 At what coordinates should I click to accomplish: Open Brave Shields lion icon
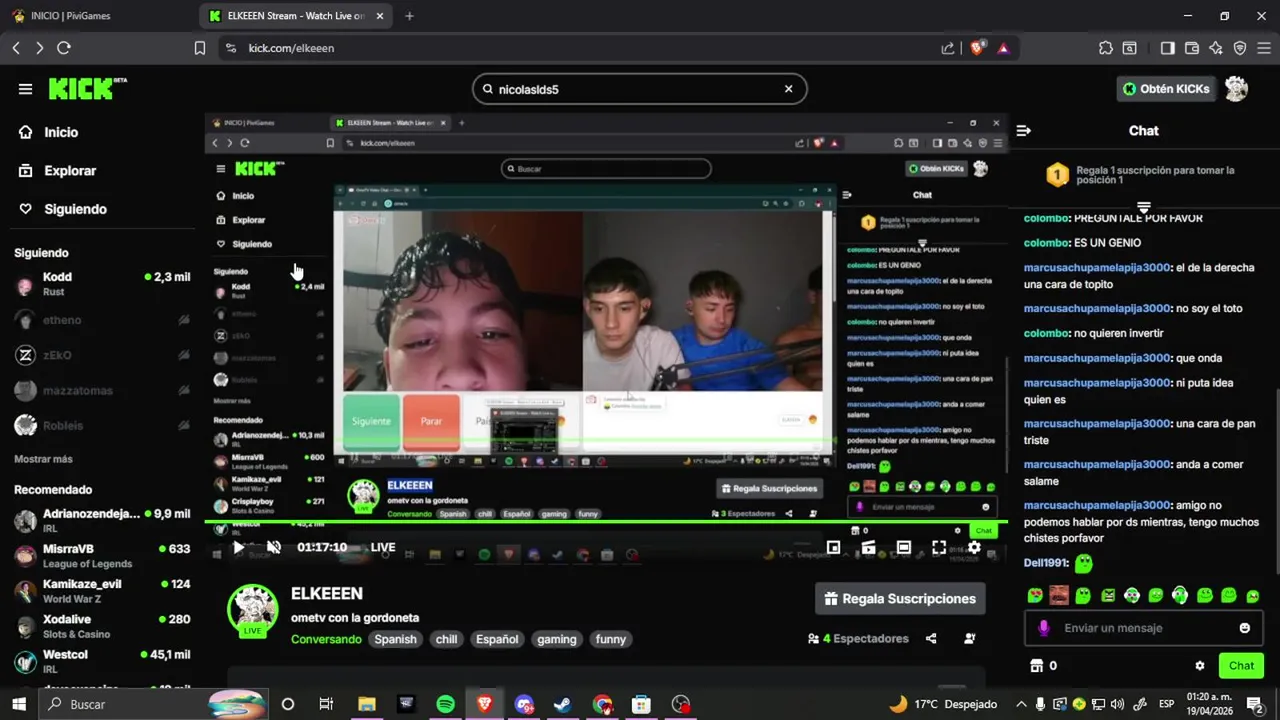click(x=978, y=48)
